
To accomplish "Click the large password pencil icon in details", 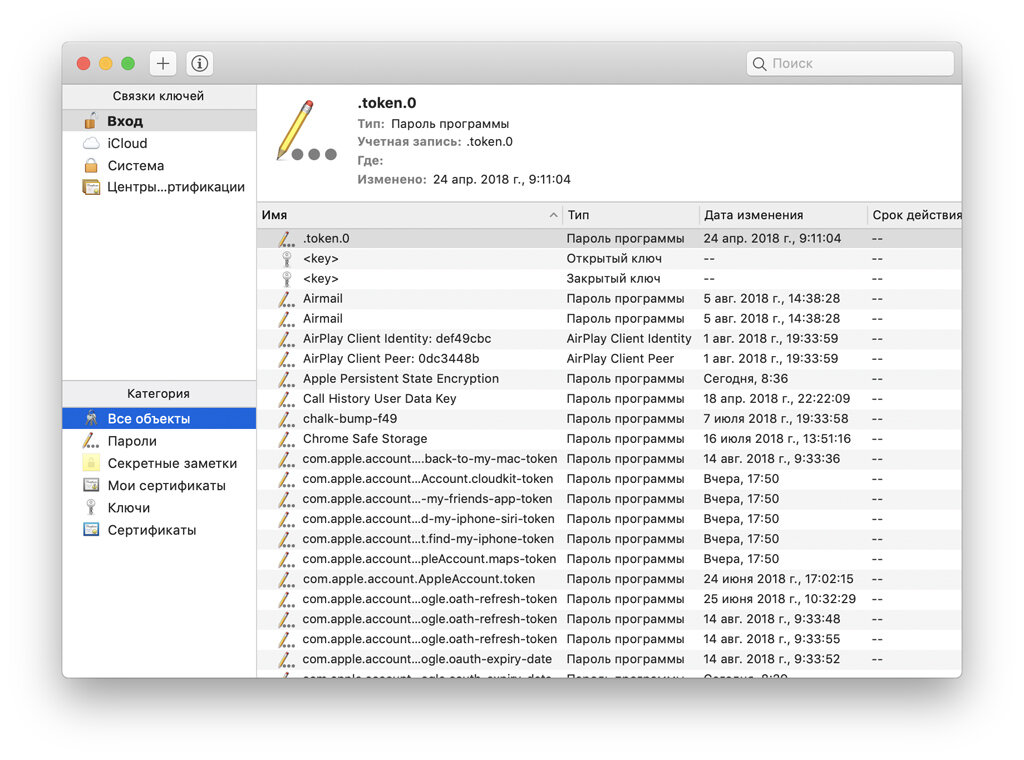I will [x=306, y=131].
